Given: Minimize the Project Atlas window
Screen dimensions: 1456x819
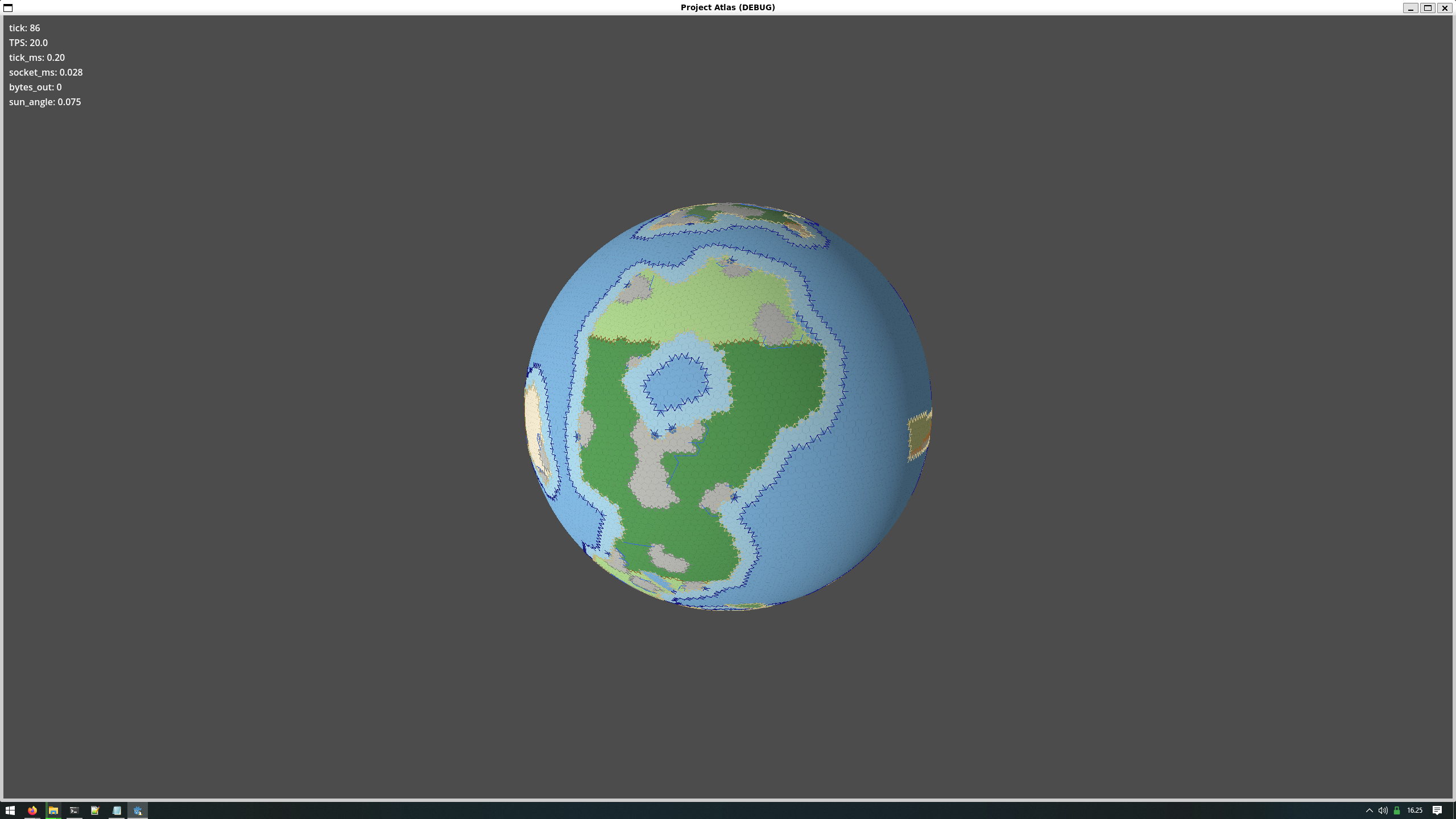Looking at the screenshot, I should tap(1410, 7).
